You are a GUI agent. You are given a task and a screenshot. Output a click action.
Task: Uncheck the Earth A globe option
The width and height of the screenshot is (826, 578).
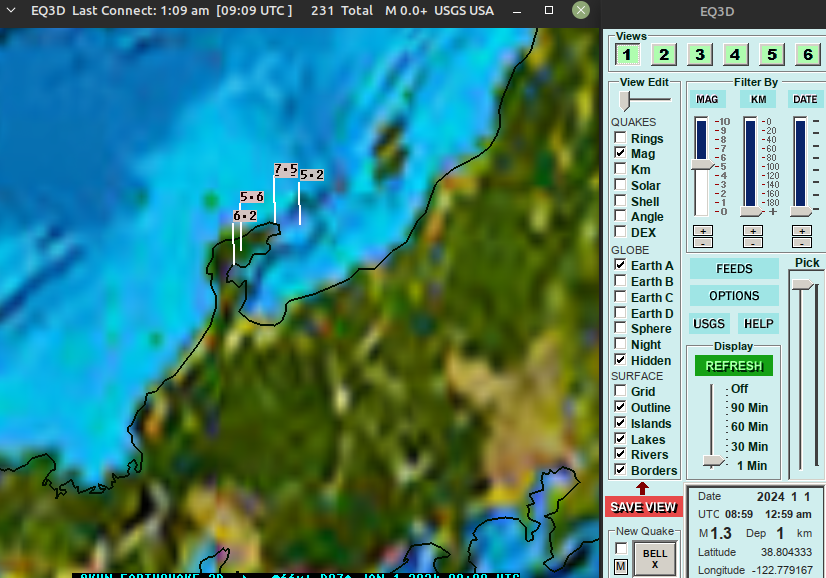tap(621, 264)
